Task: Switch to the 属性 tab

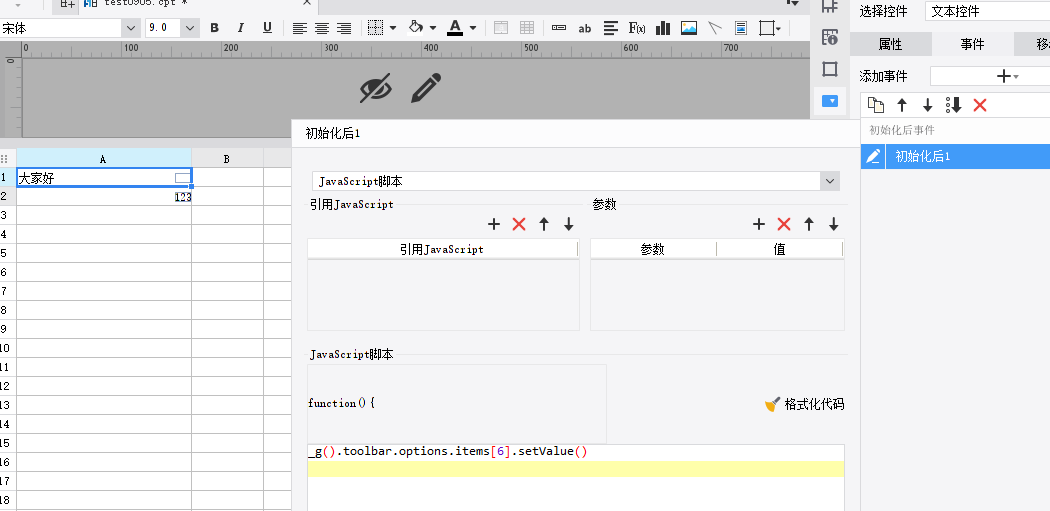Action: [891, 44]
